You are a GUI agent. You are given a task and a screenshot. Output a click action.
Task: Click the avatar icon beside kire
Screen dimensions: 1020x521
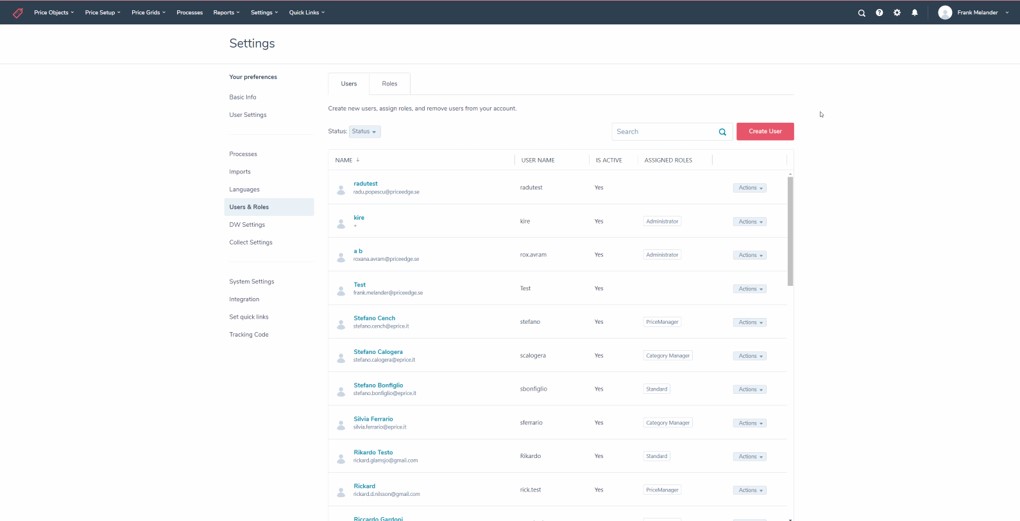pos(340,224)
